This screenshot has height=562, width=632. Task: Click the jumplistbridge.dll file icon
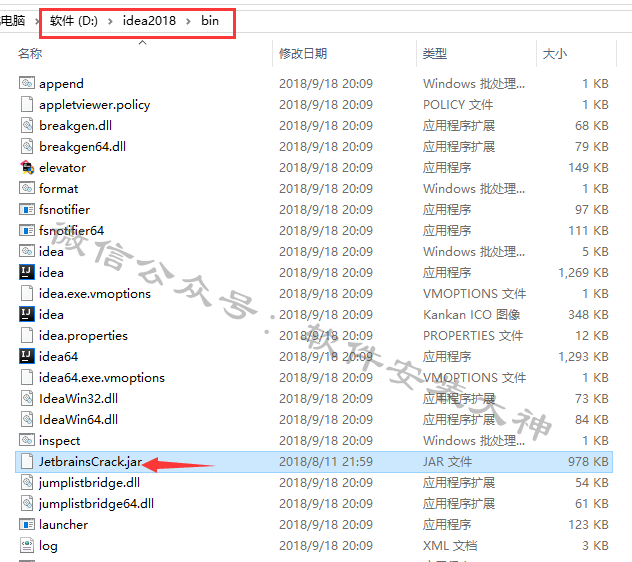[x=27, y=482]
